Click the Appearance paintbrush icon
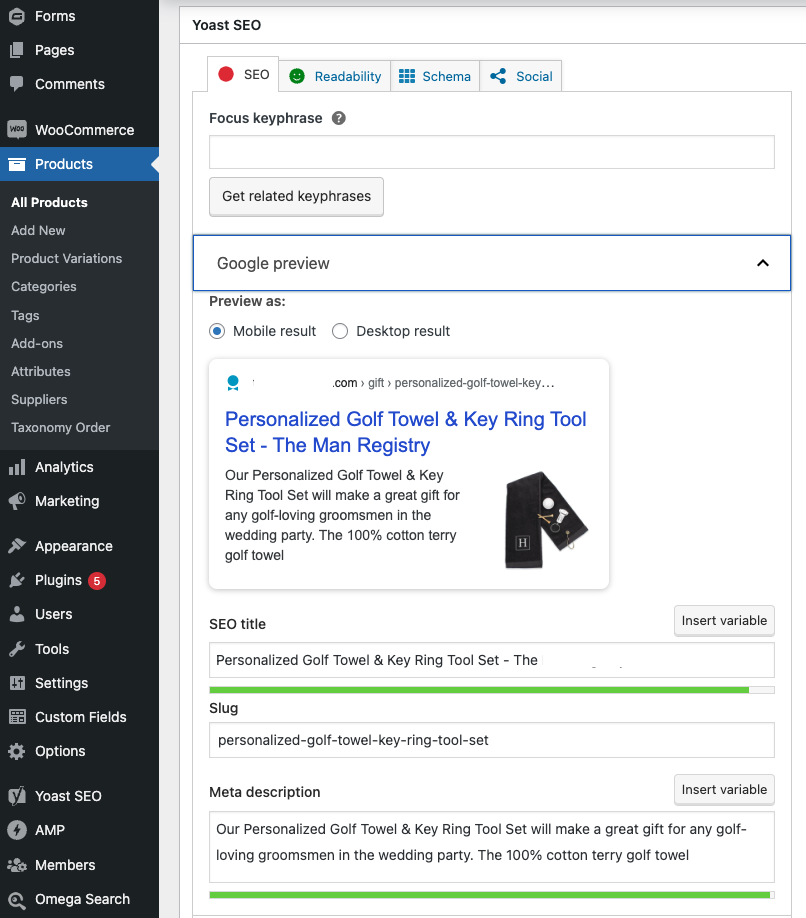 [17, 546]
